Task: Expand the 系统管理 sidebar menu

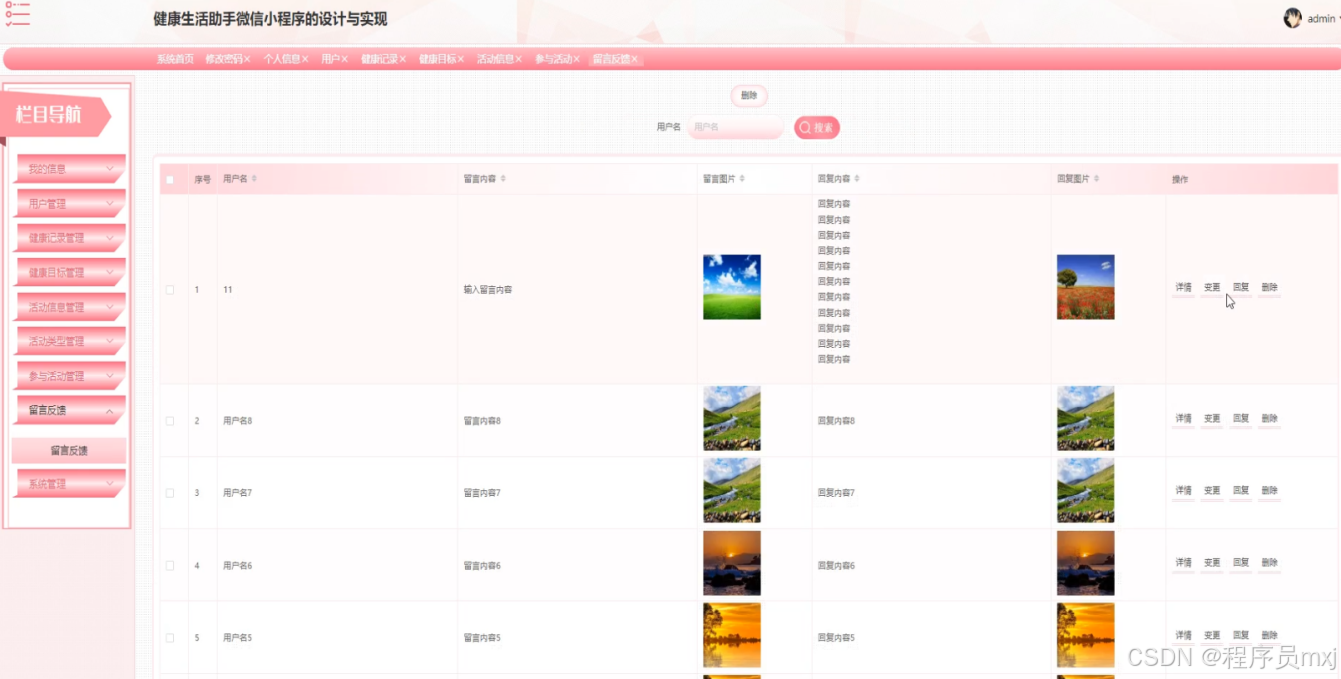Action: coord(67,483)
